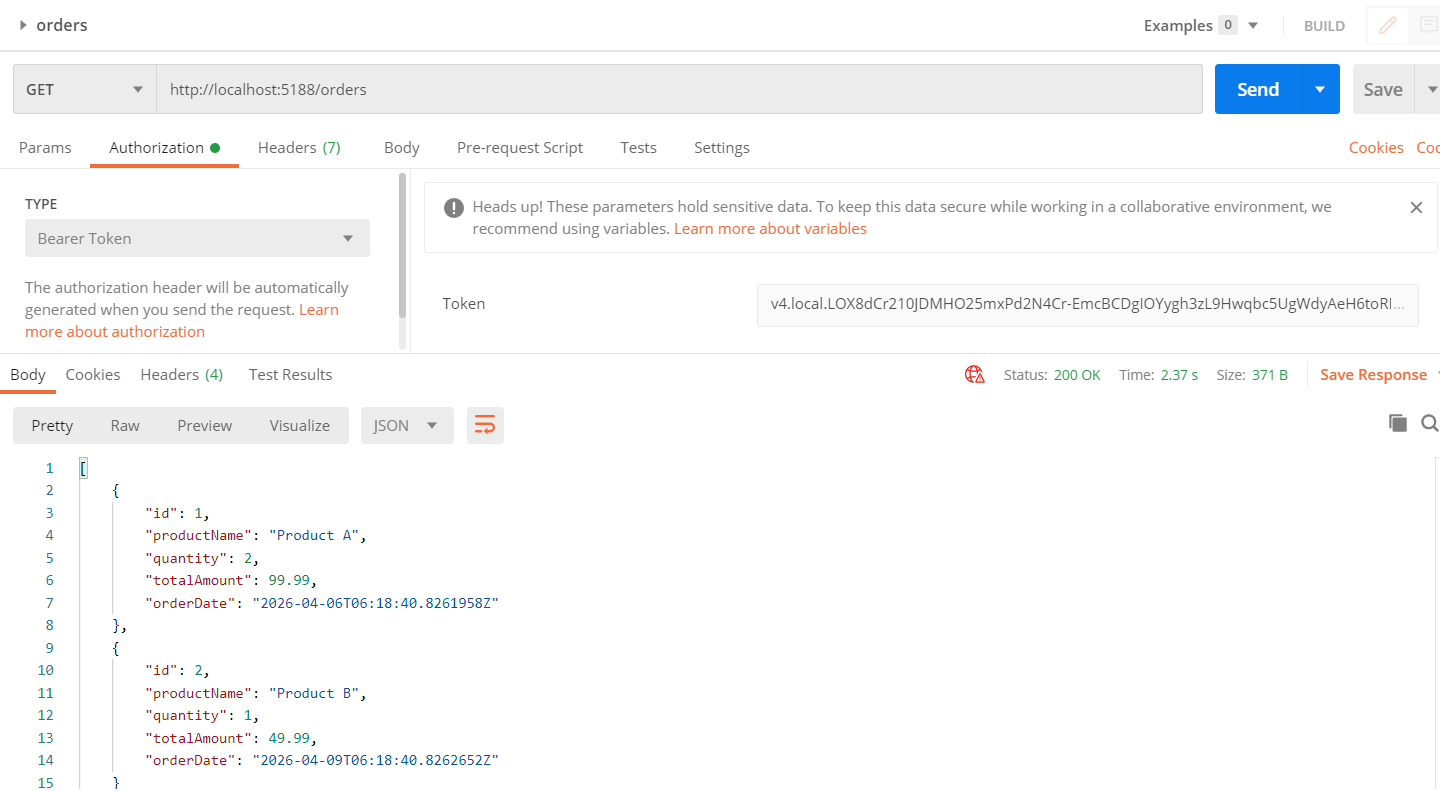Viewport: 1440px width, 791px height.
Task: Open the Bearer Token type dropdown
Action: [197, 238]
